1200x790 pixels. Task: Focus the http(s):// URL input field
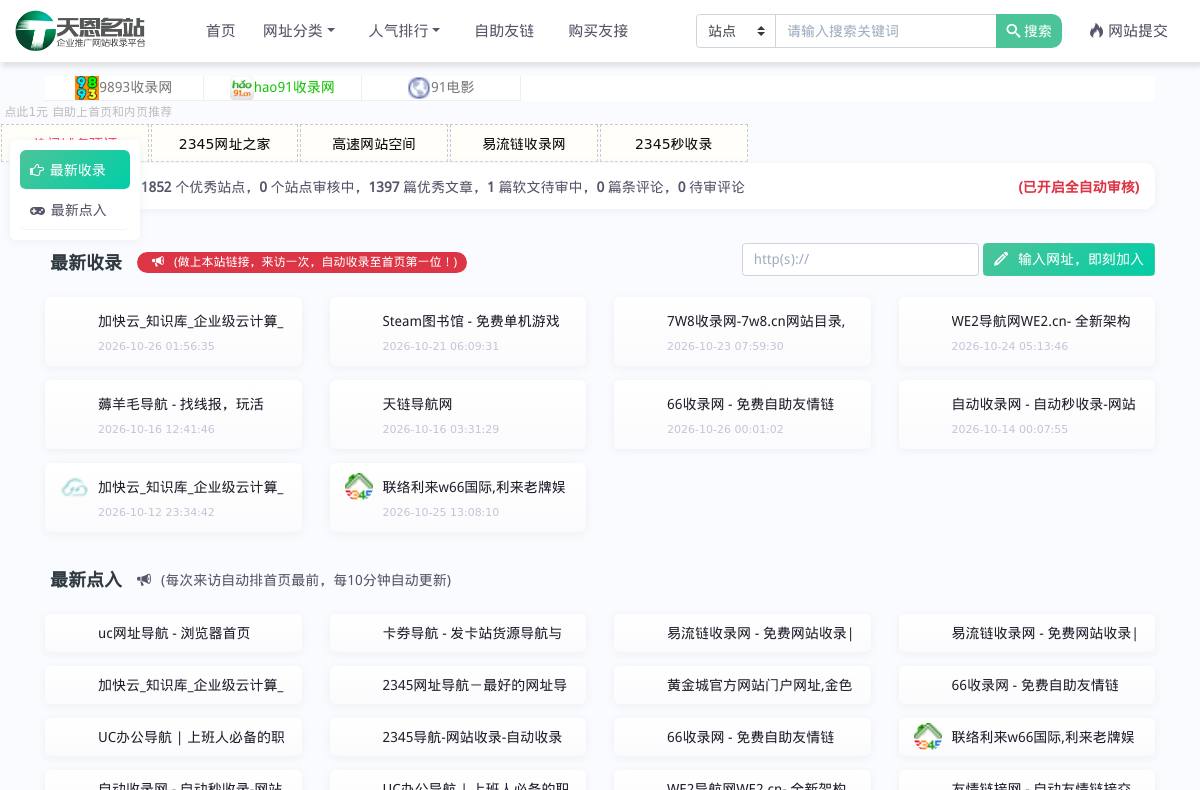(x=860, y=259)
